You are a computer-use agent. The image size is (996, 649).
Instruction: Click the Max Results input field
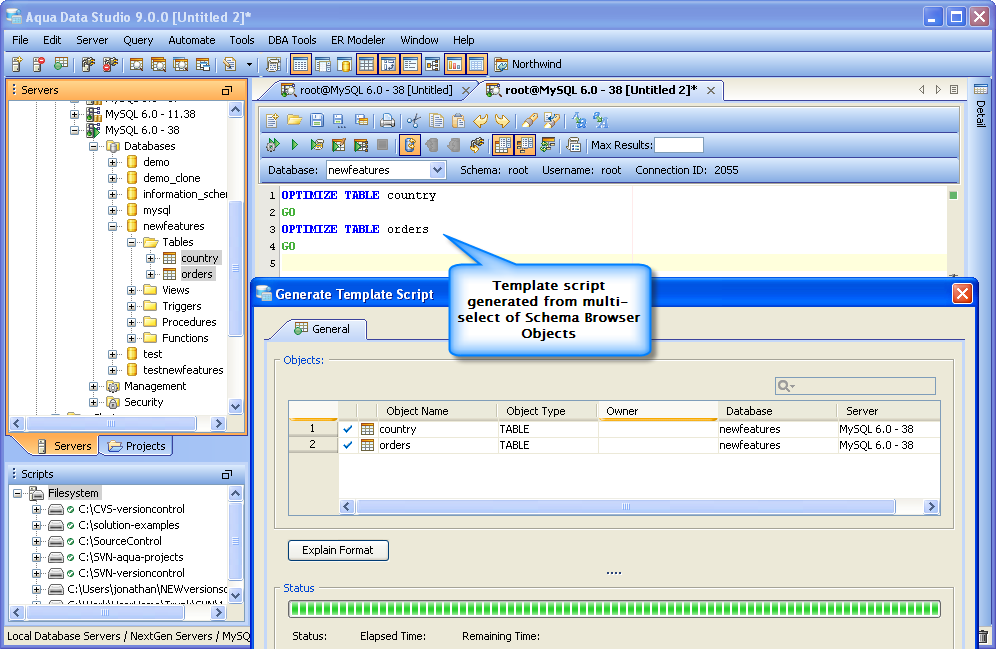678,145
